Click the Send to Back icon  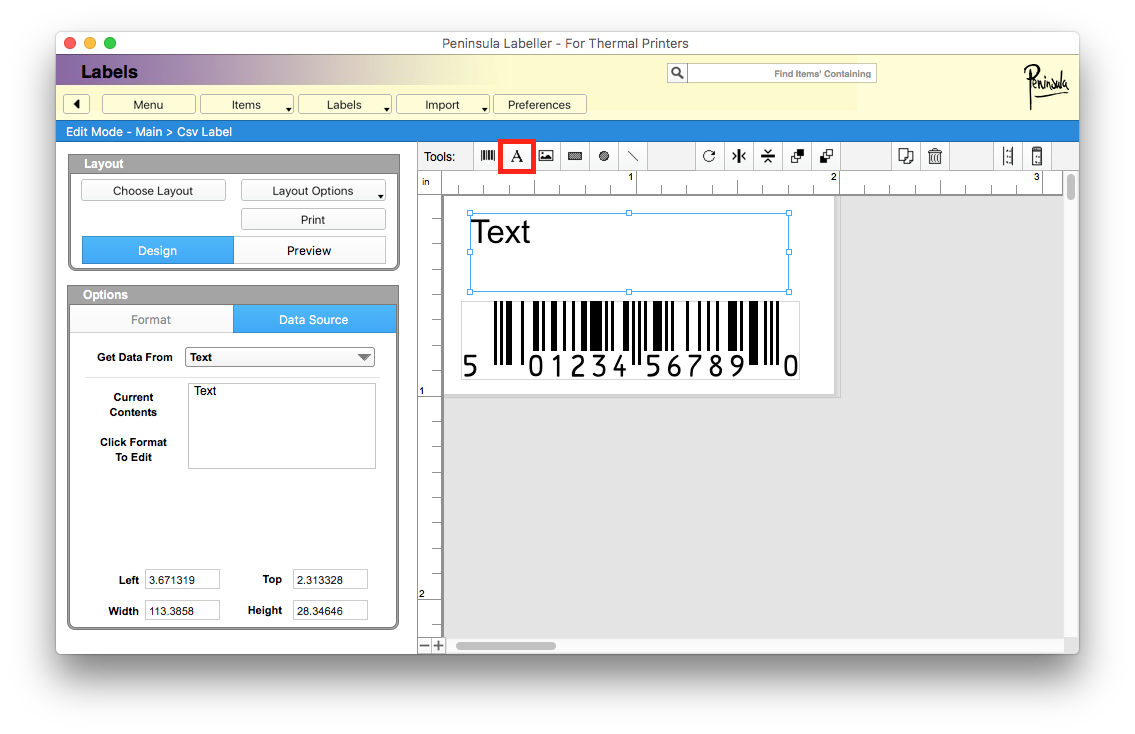point(826,156)
